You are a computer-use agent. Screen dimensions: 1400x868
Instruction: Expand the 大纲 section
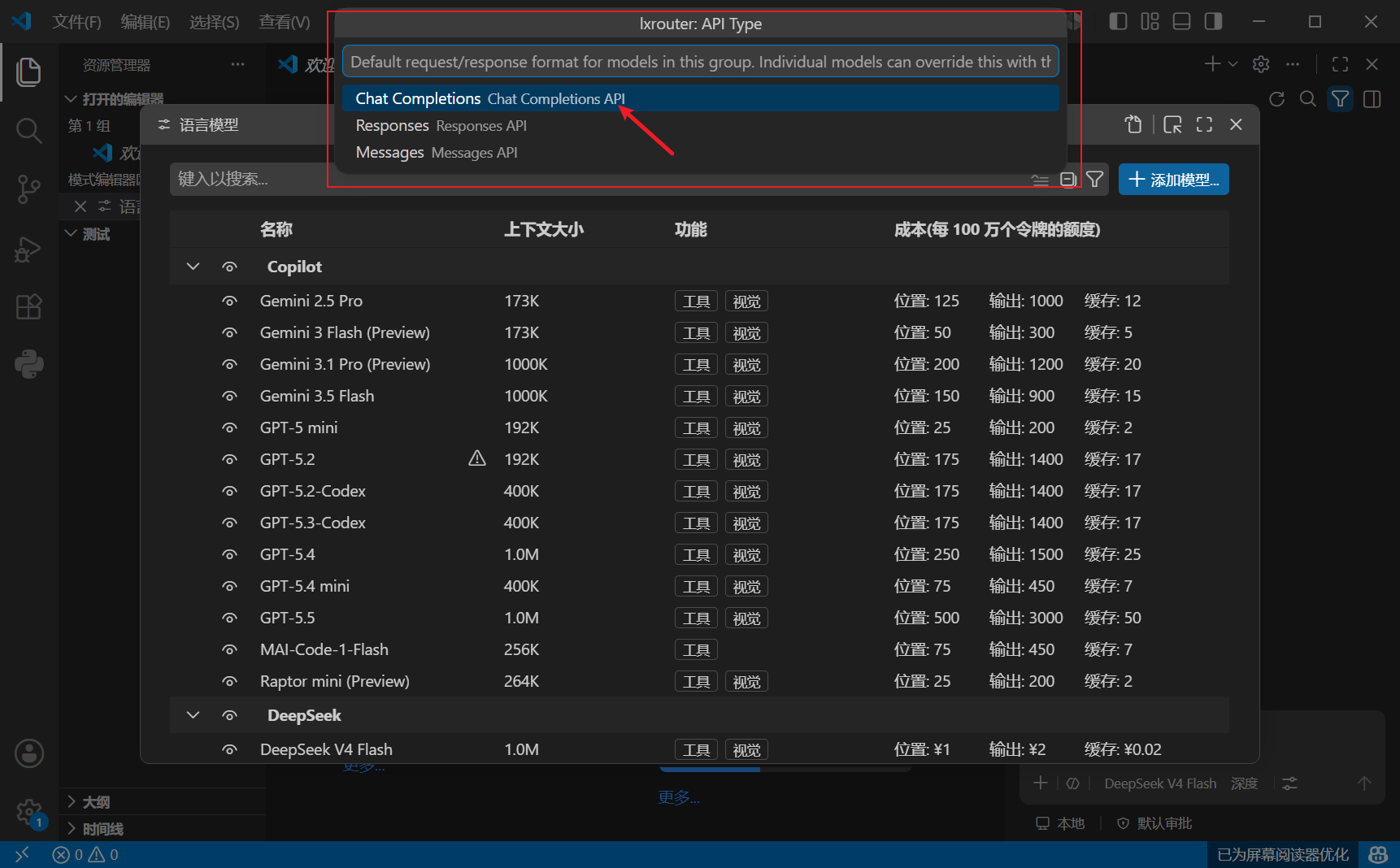(x=71, y=802)
